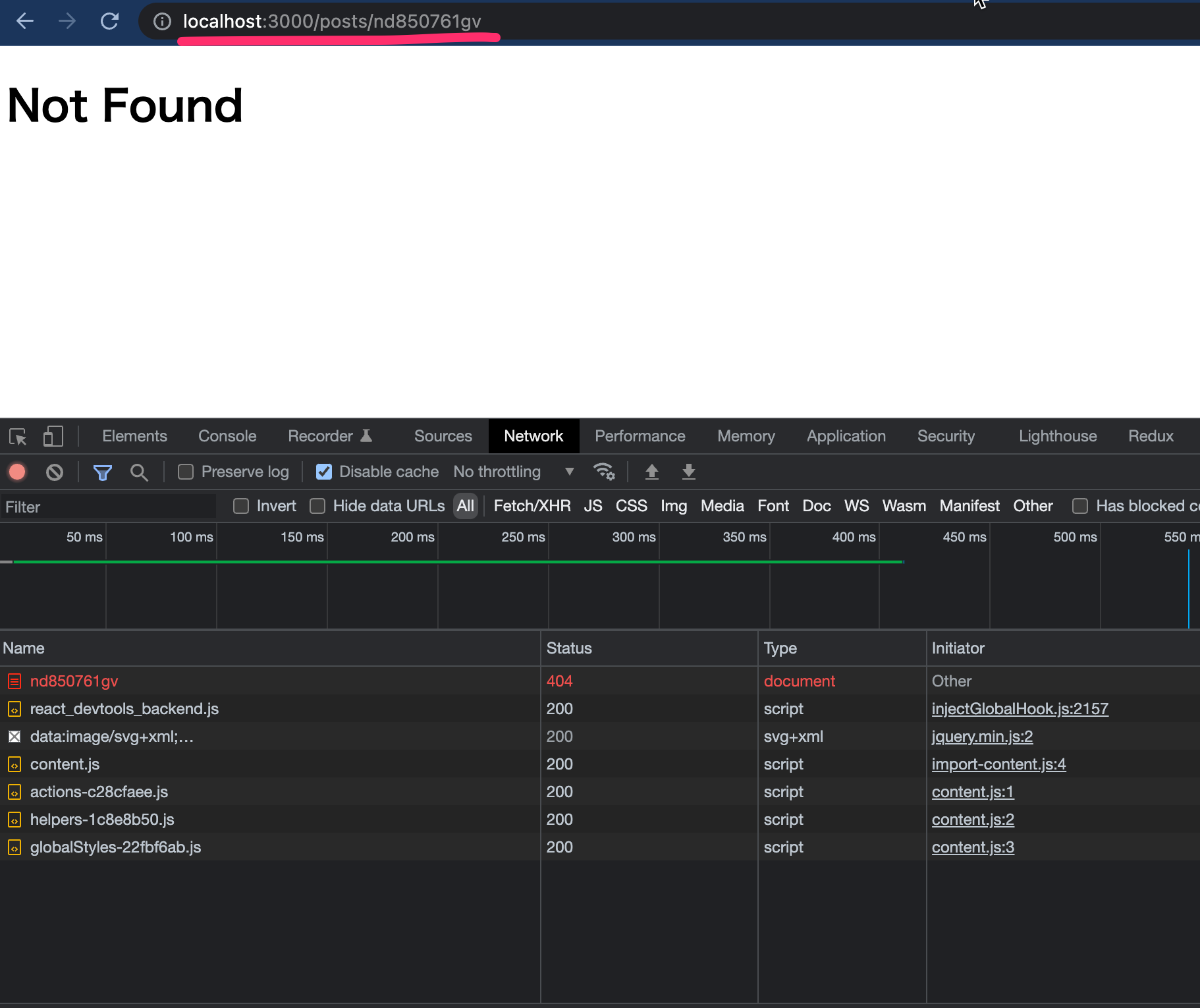The height and width of the screenshot is (1008, 1200).
Task: Clear network log using the clear icon
Action: click(x=55, y=472)
